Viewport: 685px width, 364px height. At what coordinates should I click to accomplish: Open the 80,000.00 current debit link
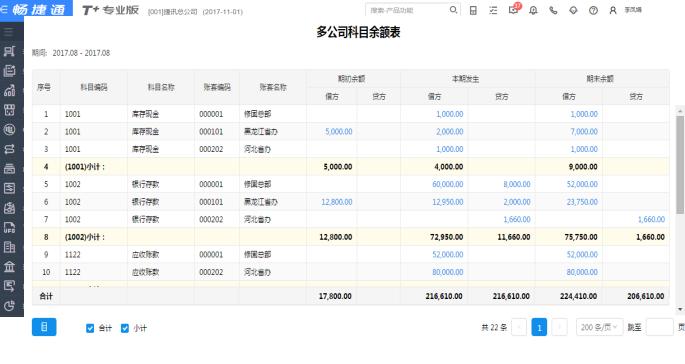click(448, 272)
